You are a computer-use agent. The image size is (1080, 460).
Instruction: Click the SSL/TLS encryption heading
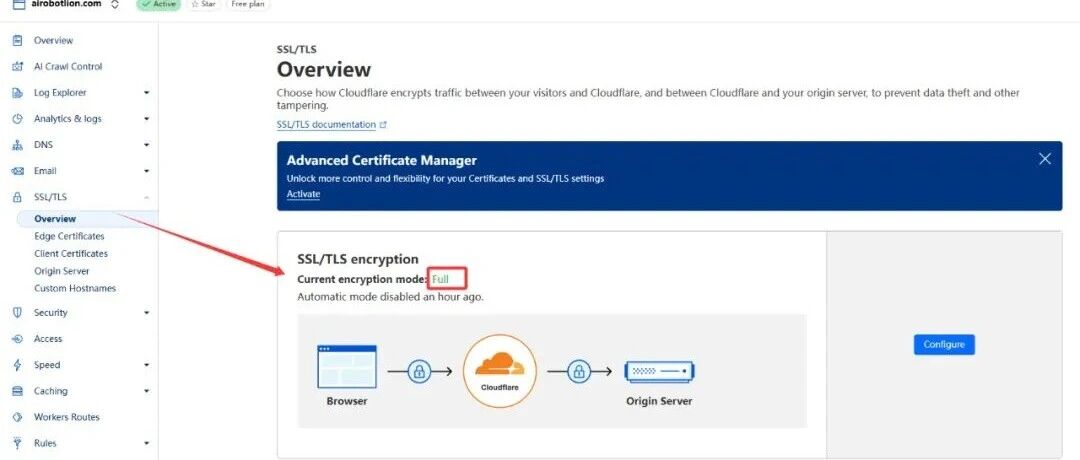(x=357, y=259)
